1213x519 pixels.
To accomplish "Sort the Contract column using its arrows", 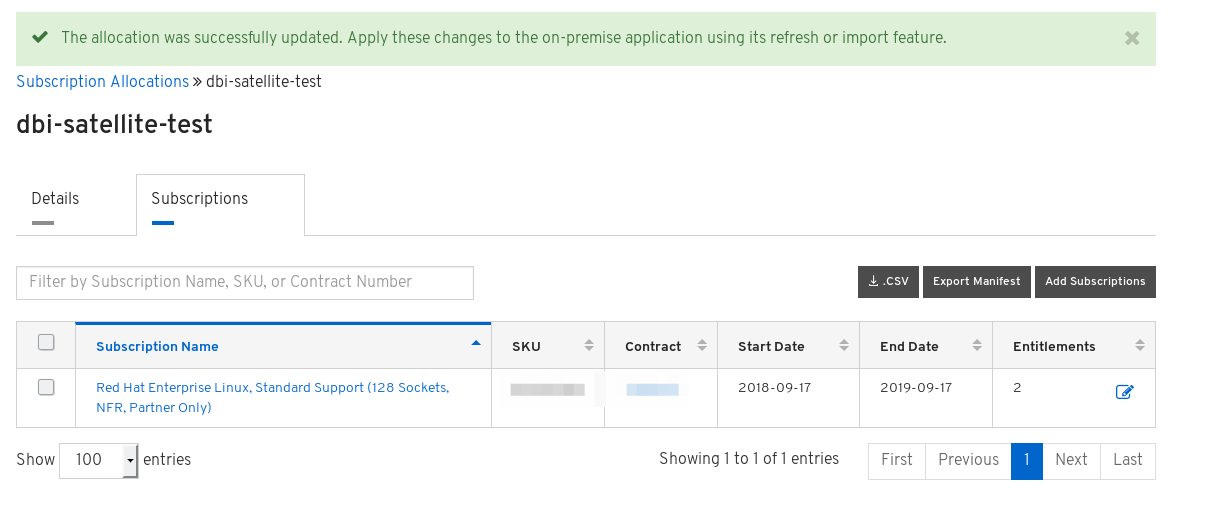I will click(x=702, y=346).
